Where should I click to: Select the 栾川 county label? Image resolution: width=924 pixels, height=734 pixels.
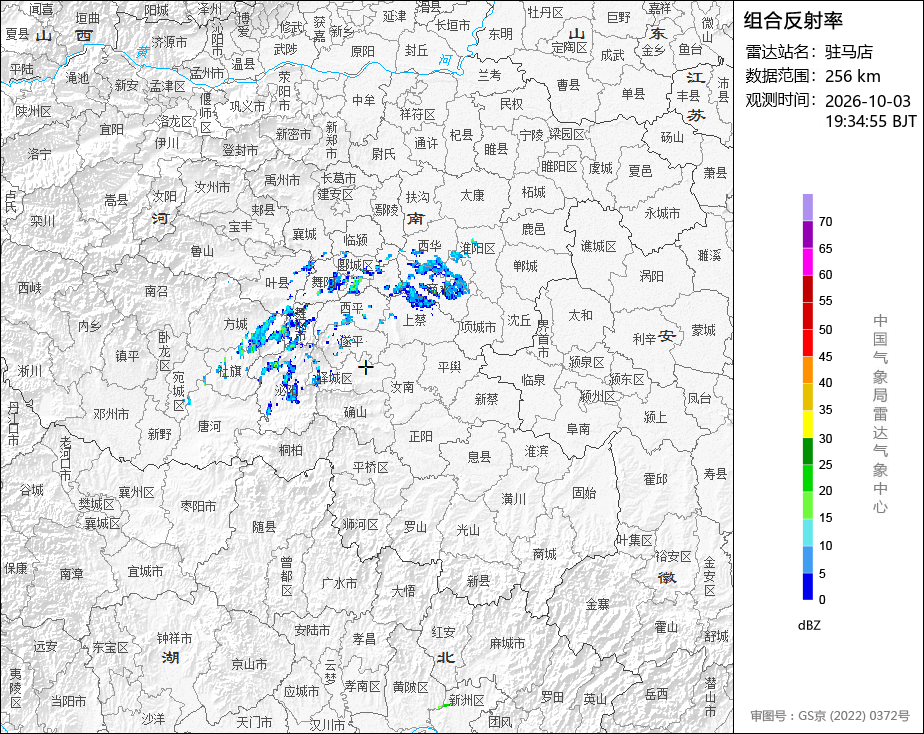point(42,221)
